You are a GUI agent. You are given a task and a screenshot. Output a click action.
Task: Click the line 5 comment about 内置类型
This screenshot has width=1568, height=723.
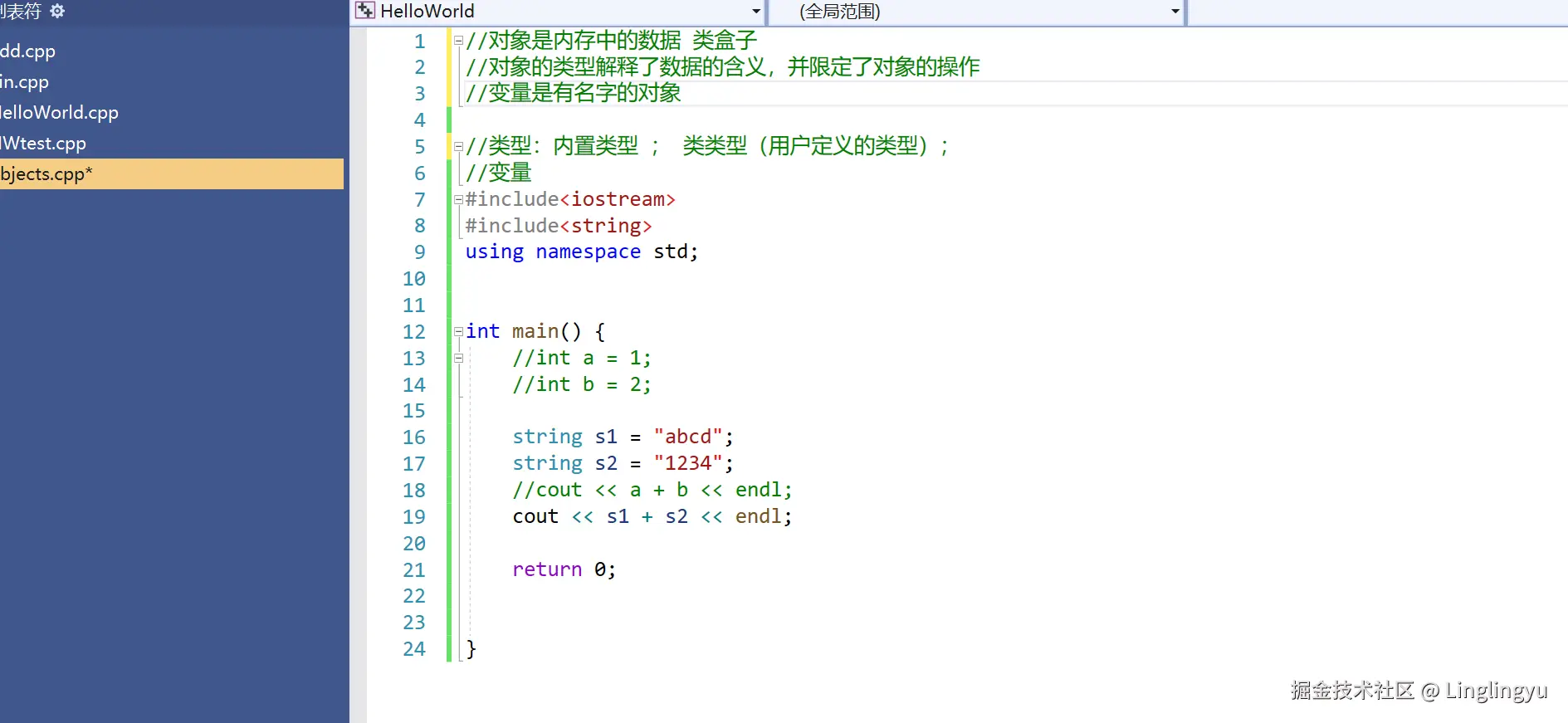tap(708, 146)
